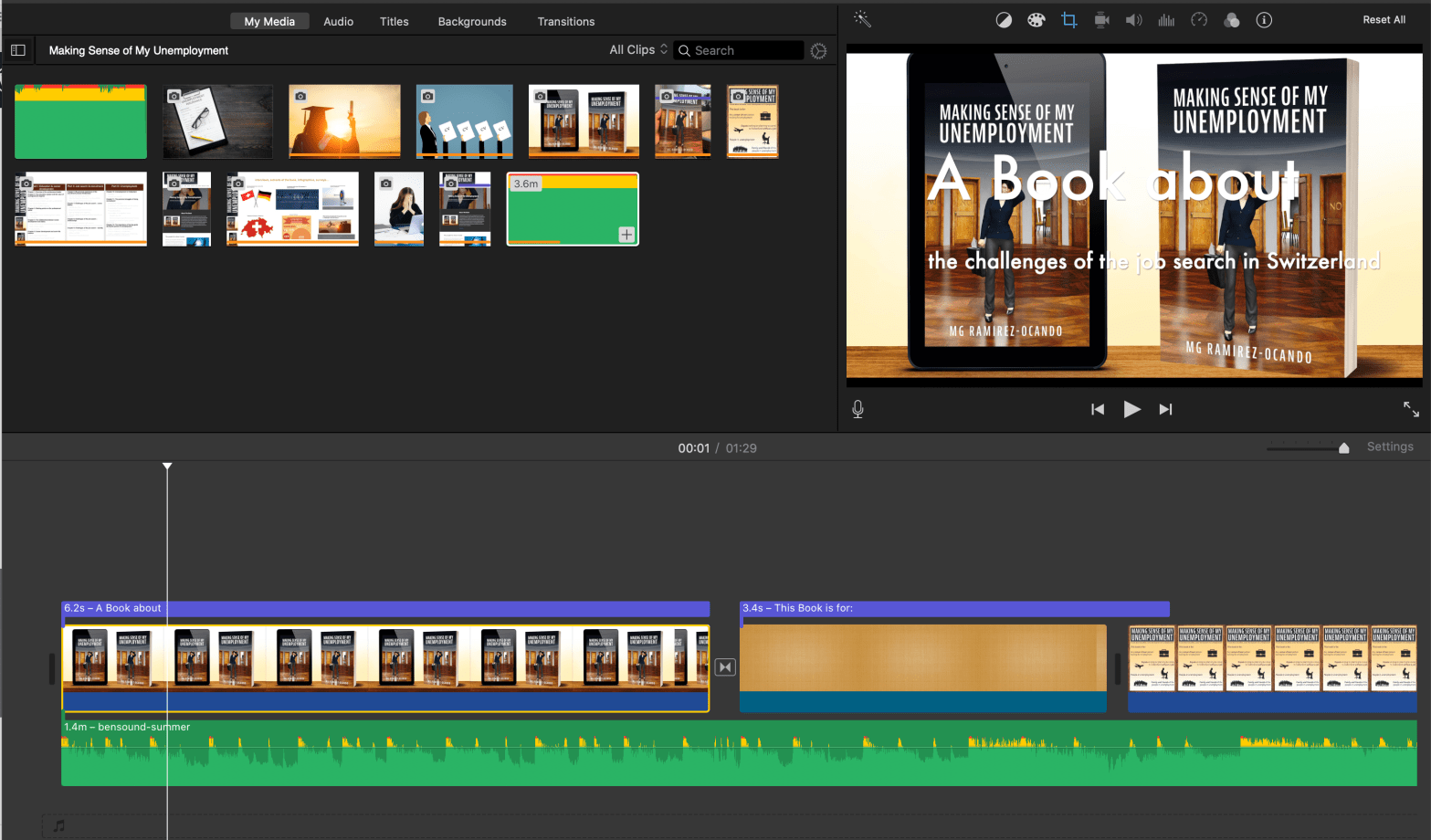Open the speed adjustment speedometer icon
This screenshot has height=840, width=1431.
(x=1199, y=20)
